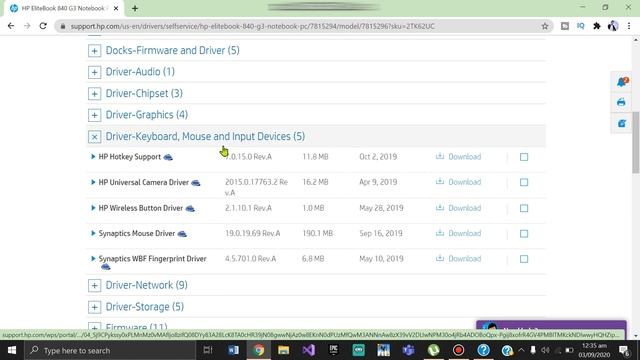Expand the Driver-Graphics section

[94, 115]
